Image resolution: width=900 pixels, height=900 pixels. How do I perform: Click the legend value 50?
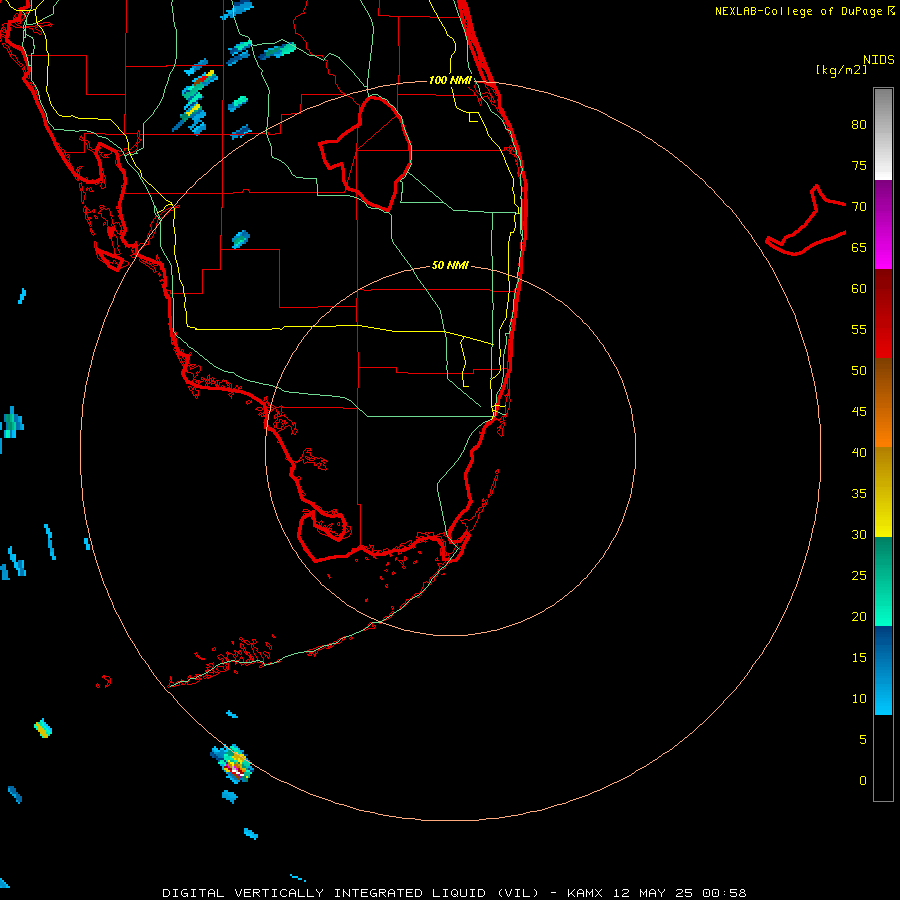pos(859,370)
